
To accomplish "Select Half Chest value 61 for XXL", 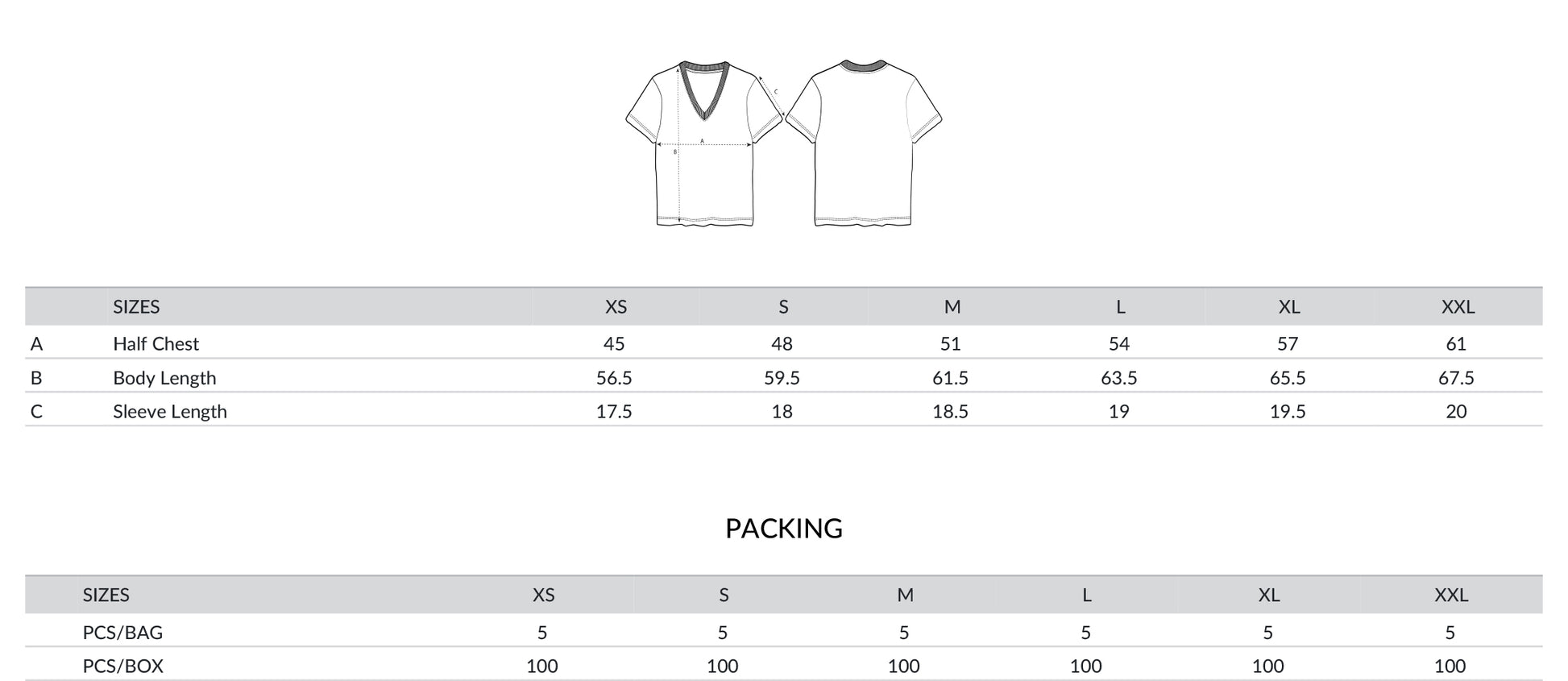I will (1456, 344).
